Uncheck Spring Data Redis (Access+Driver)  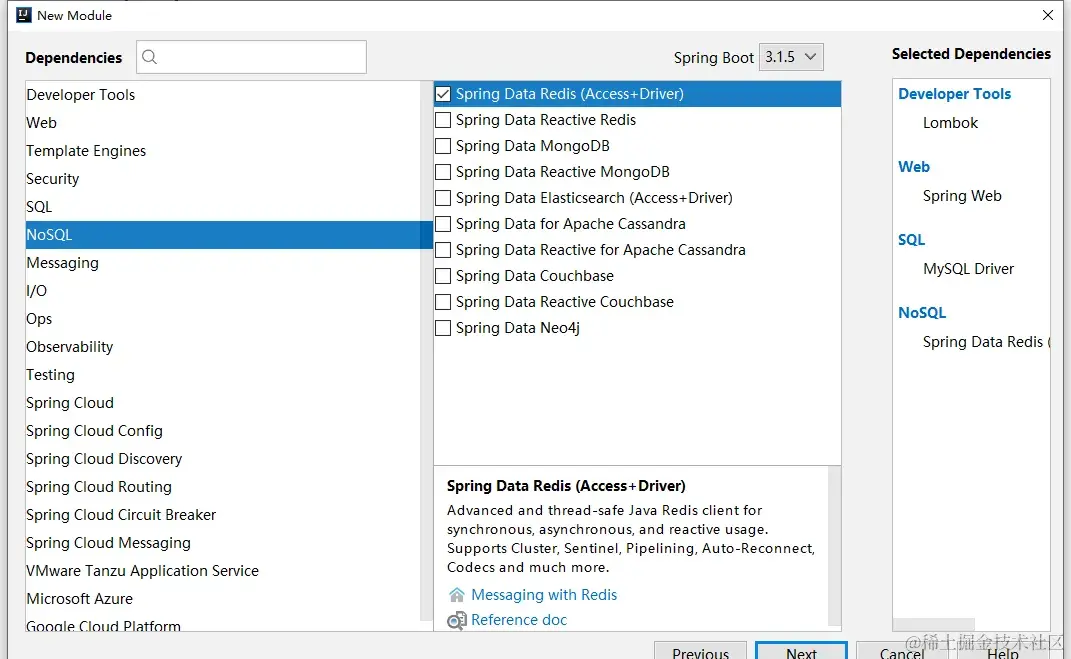tap(443, 94)
